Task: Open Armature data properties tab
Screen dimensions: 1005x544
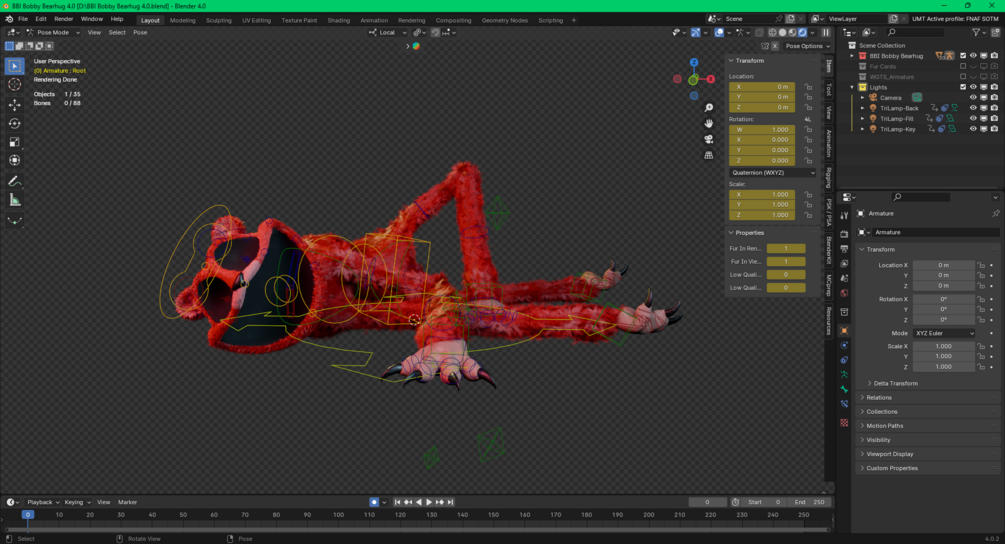Action: click(x=844, y=375)
